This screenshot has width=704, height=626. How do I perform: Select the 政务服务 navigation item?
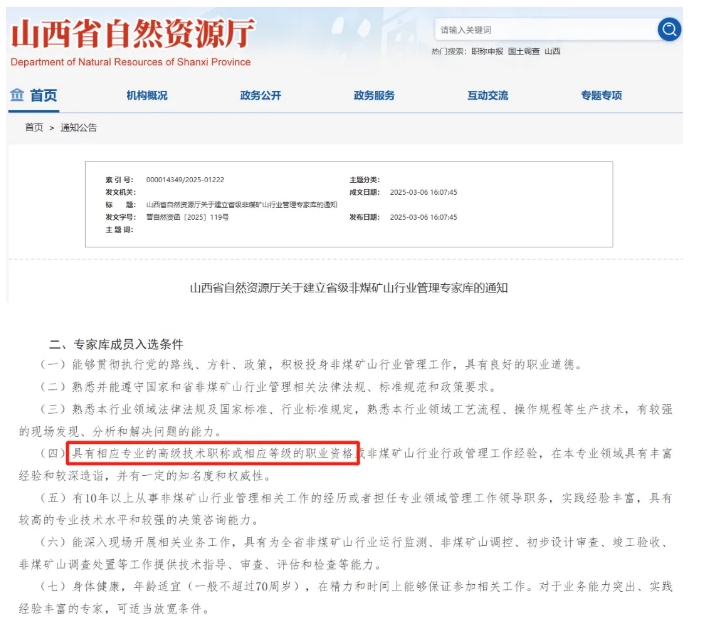[x=374, y=96]
